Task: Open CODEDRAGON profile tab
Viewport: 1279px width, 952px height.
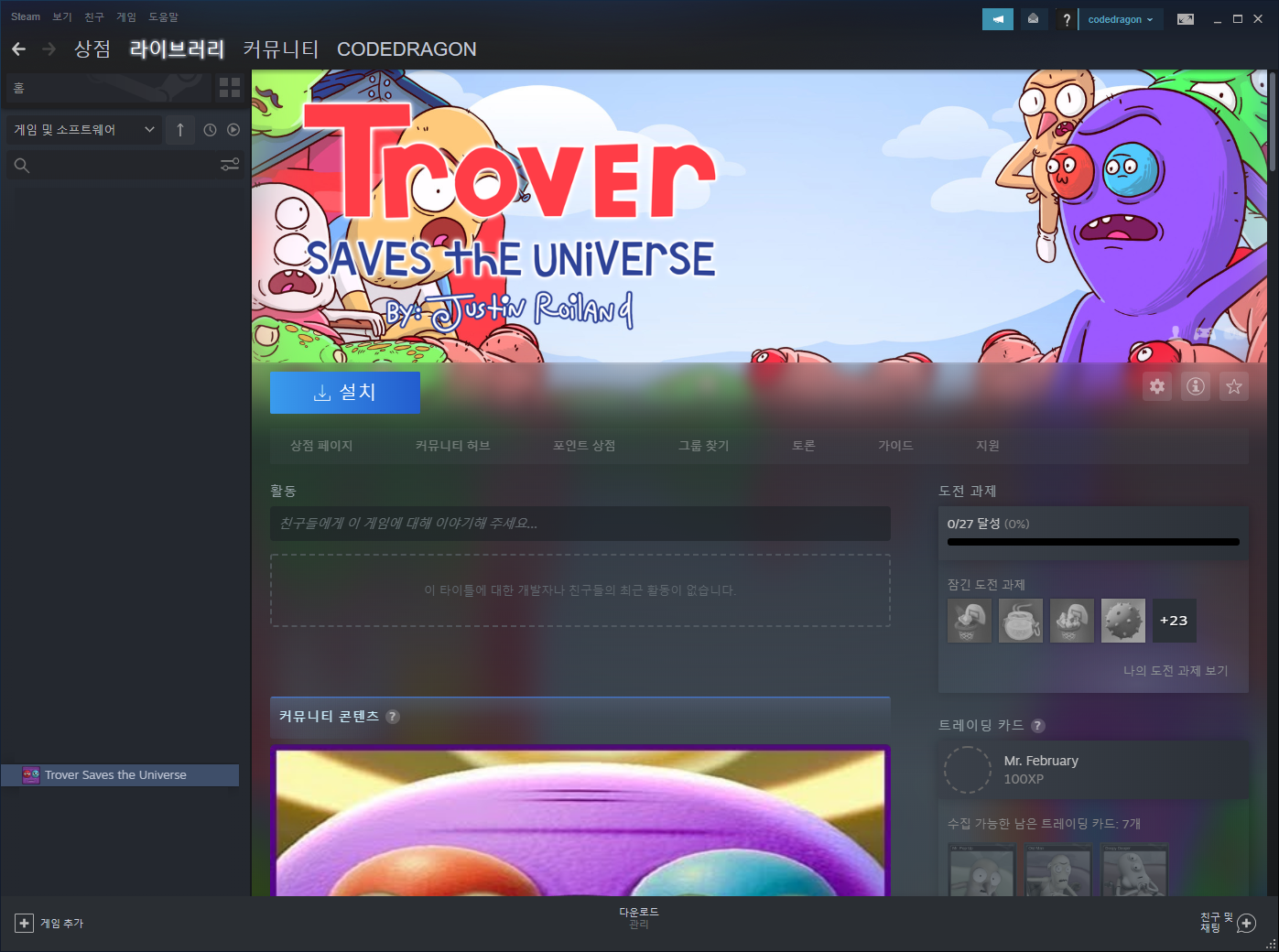Action: point(406,49)
